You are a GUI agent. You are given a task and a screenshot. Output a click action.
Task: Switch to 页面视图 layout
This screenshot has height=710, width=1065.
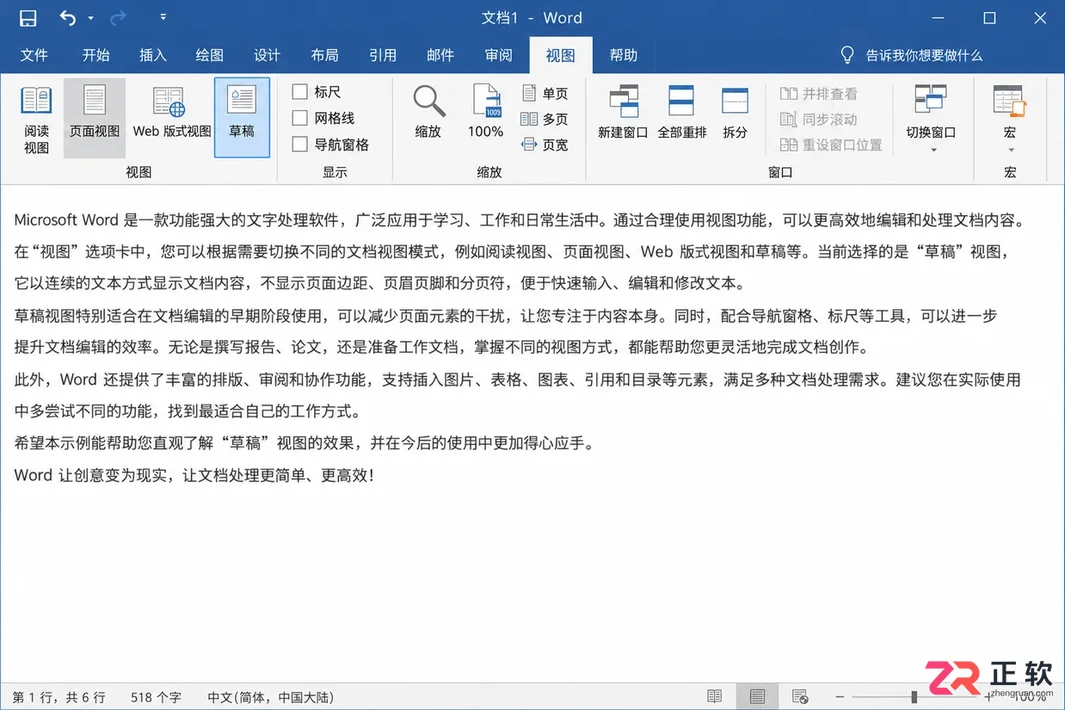click(94, 119)
